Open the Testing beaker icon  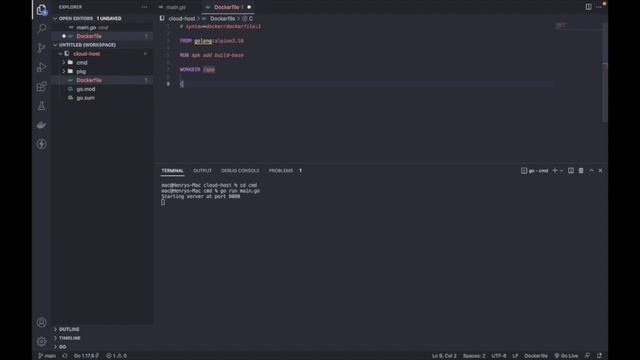coord(41,106)
